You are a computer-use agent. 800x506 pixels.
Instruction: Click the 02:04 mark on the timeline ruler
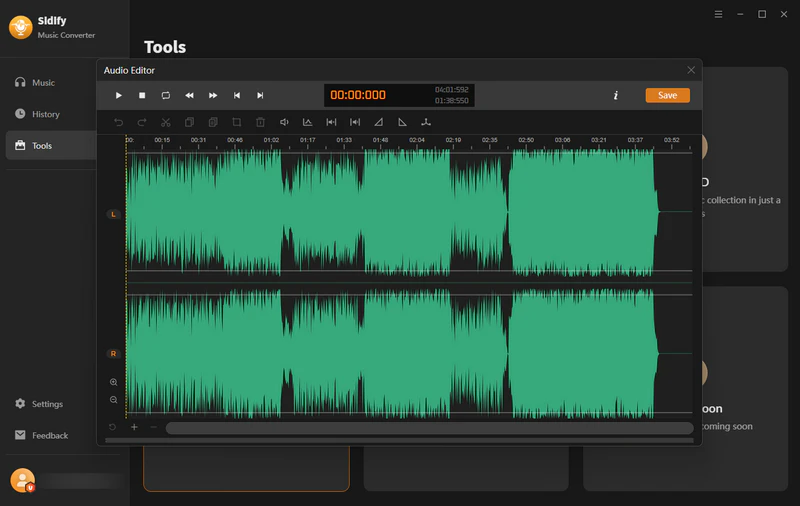[x=416, y=140]
